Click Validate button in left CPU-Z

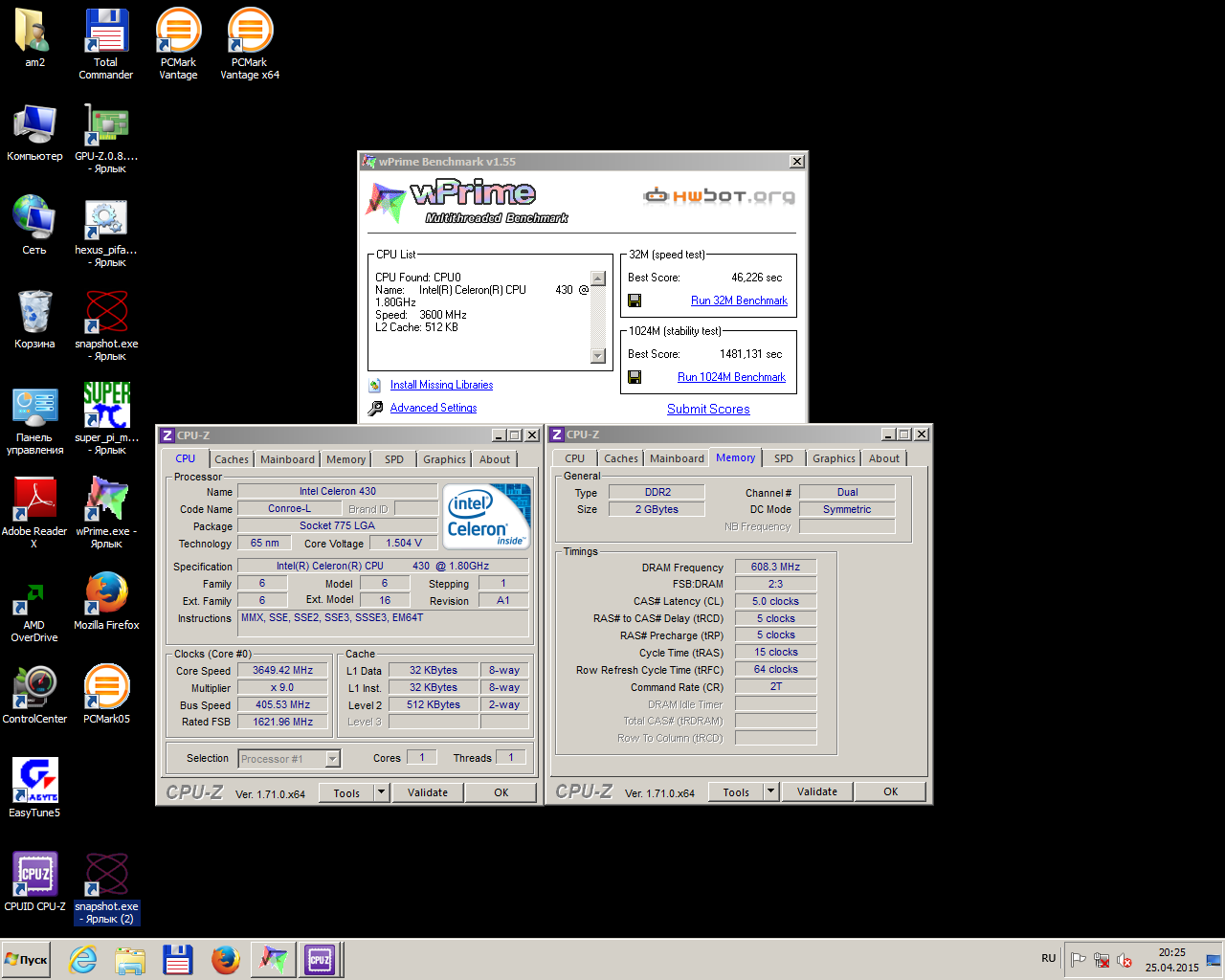tap(428, 792)
